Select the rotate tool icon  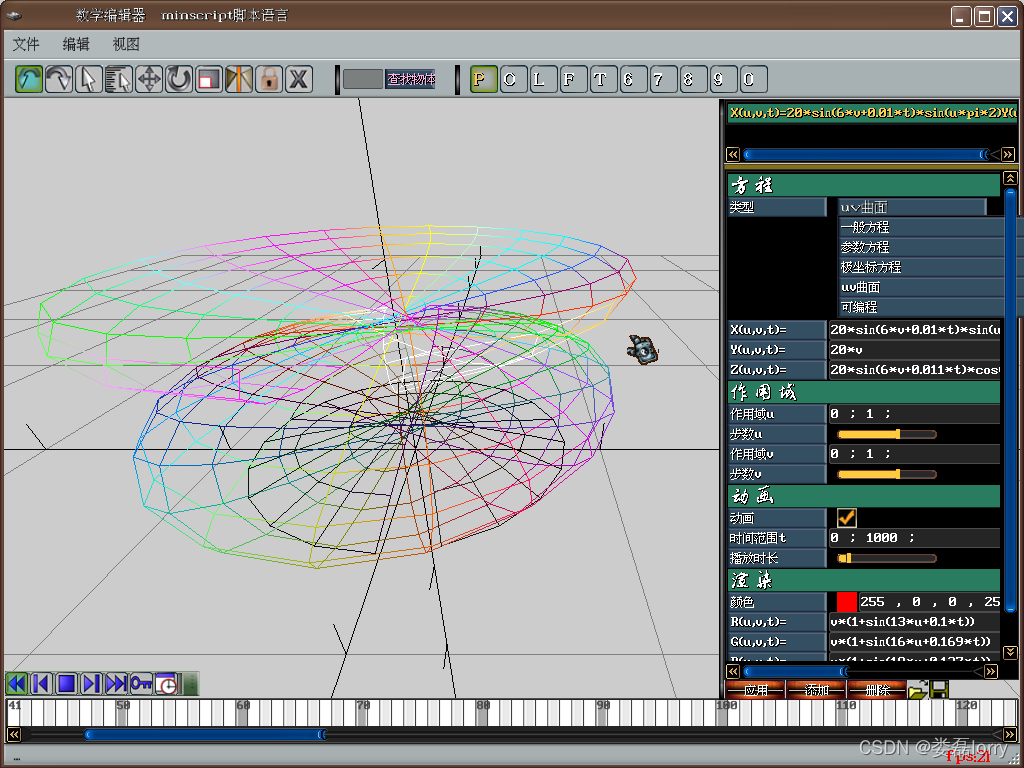pyautogui.click(x=179, y=80)
